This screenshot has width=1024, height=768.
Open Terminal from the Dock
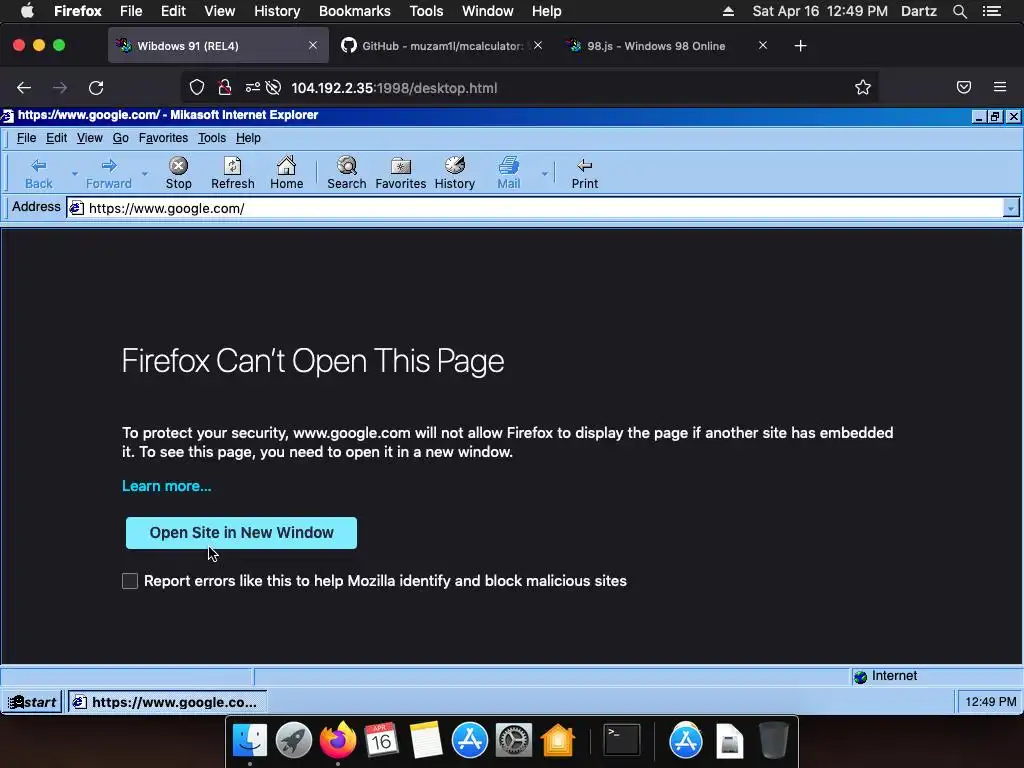point(621,741)
